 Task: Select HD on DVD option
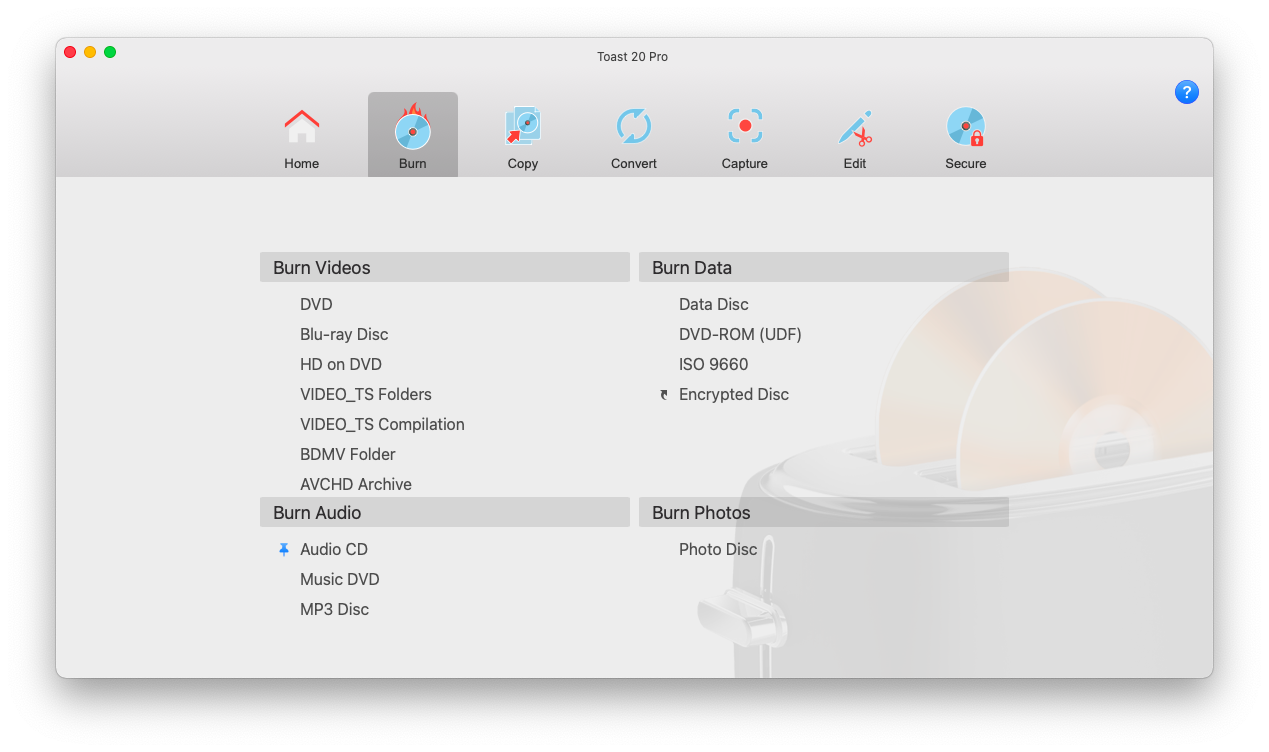341,364
